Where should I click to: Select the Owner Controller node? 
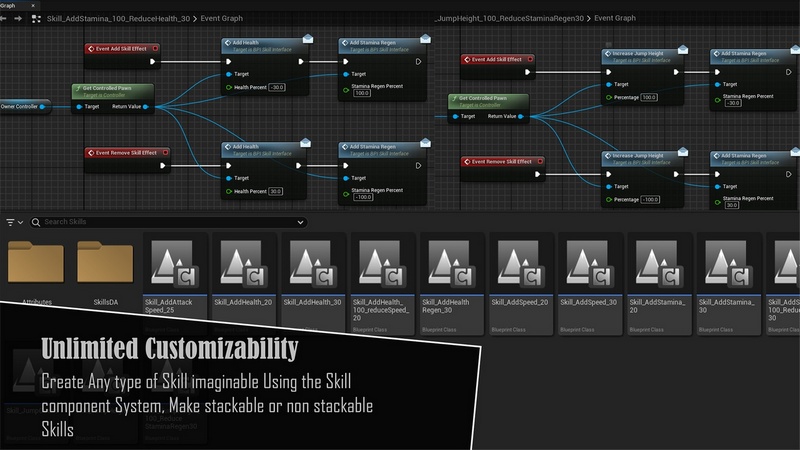[22, 106]
